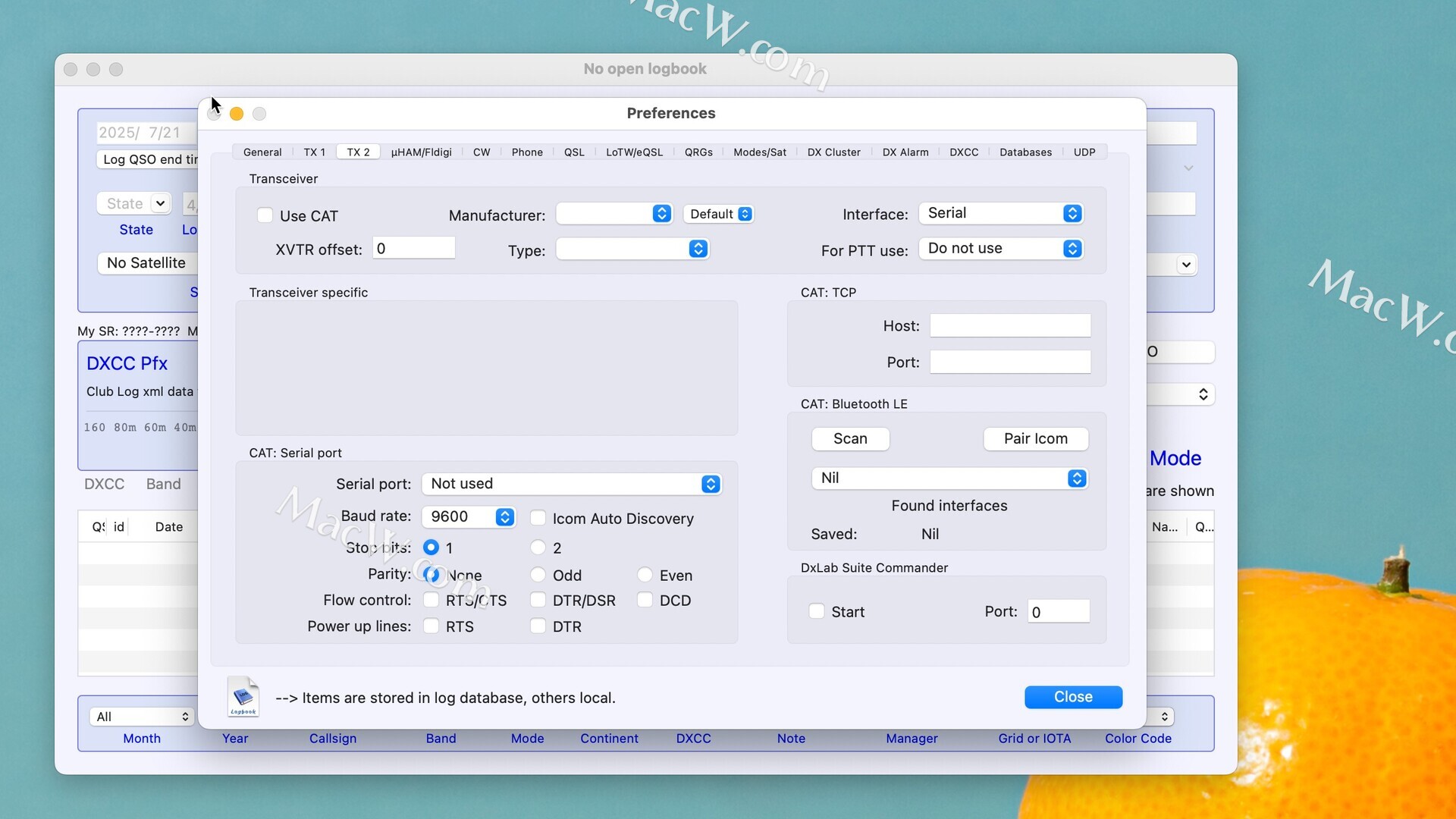Click the Manager label in logbook

912,738
